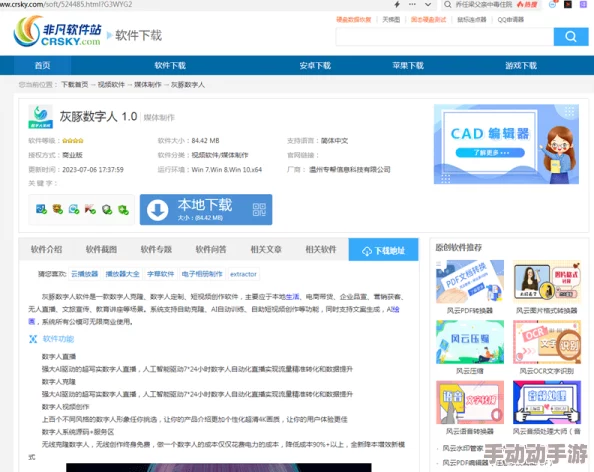Click the 字幕软件 tag link
Image resolution: width=594 pixels, height=472 pixels.
161,274
